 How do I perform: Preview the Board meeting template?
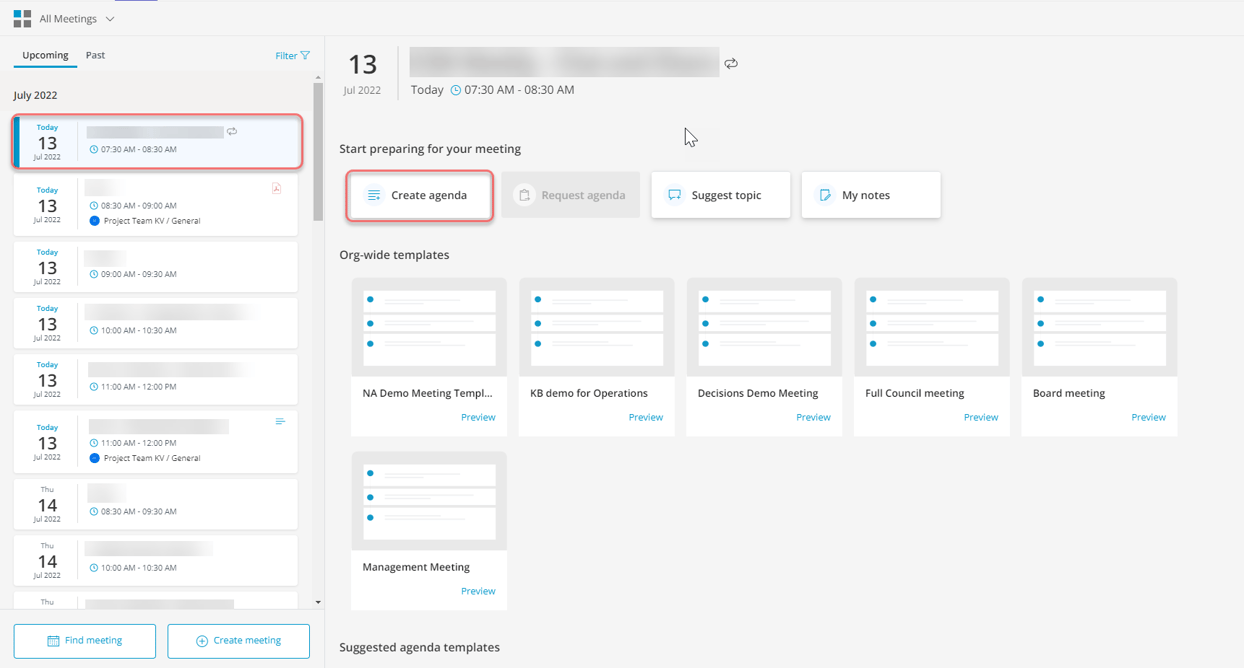(x=1148, y=417)
